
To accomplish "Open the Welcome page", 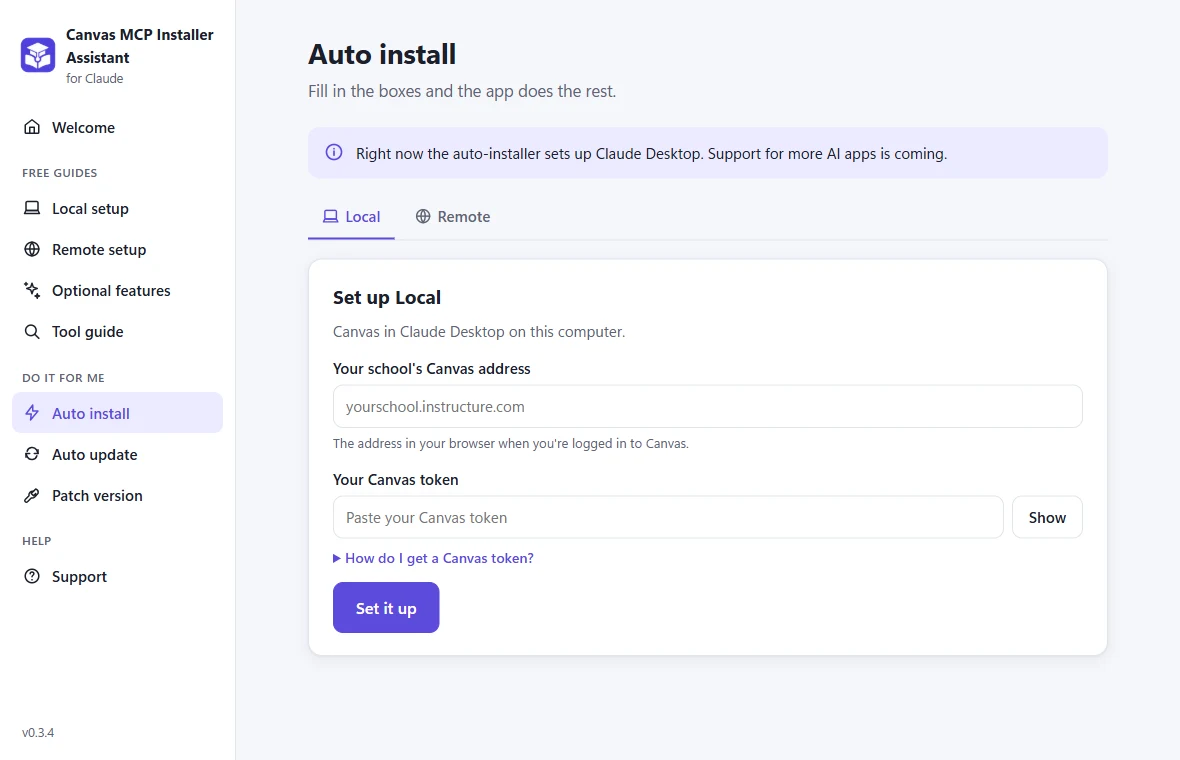I will [x=117, y=127].
